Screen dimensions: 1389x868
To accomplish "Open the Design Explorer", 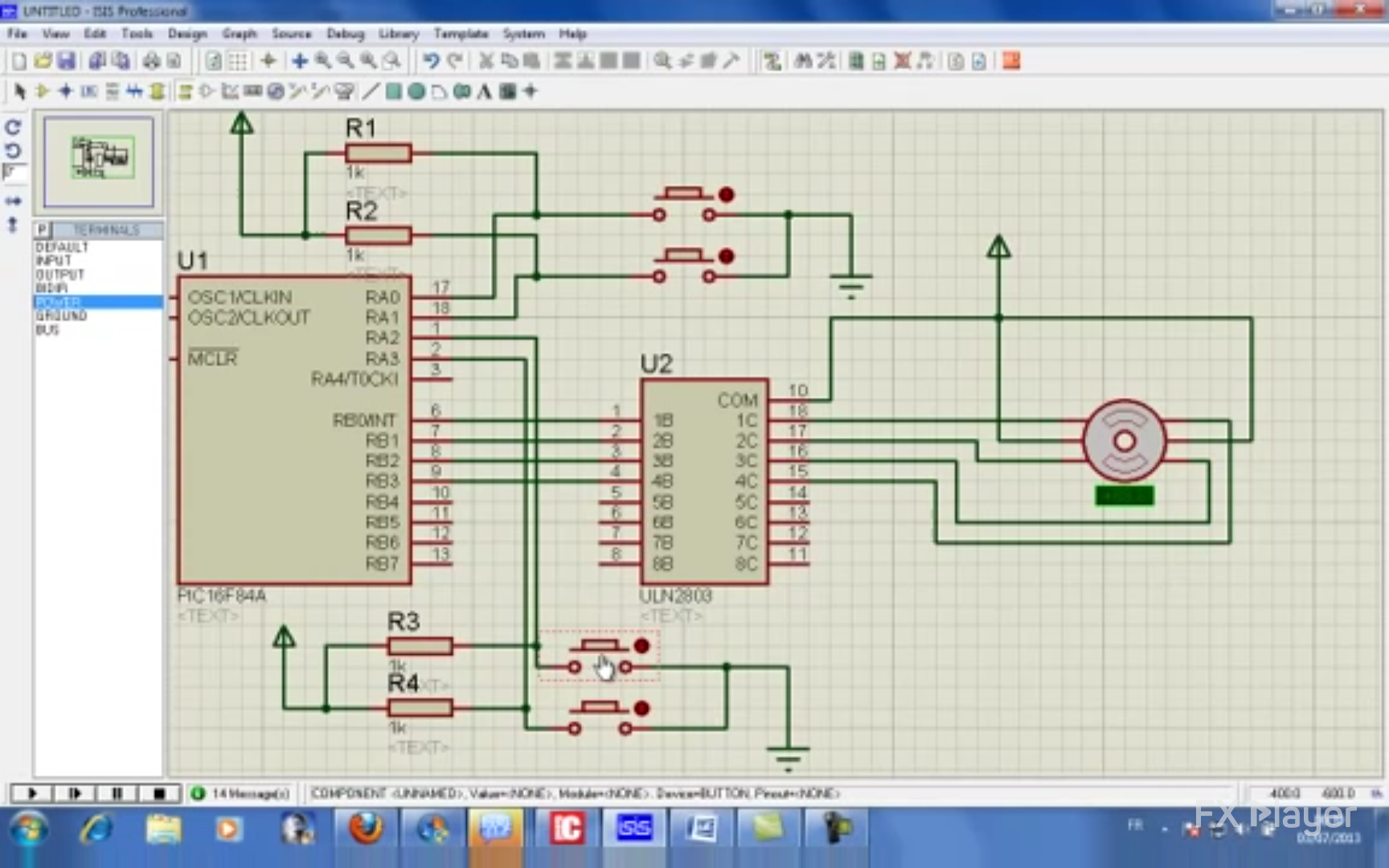I will pyautogui.click(x=856, y=61).
